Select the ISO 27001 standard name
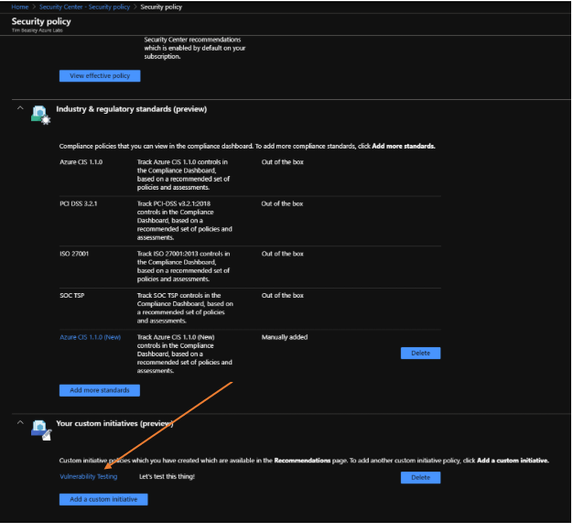Viewport: 573px width, 524px height. 74,254
